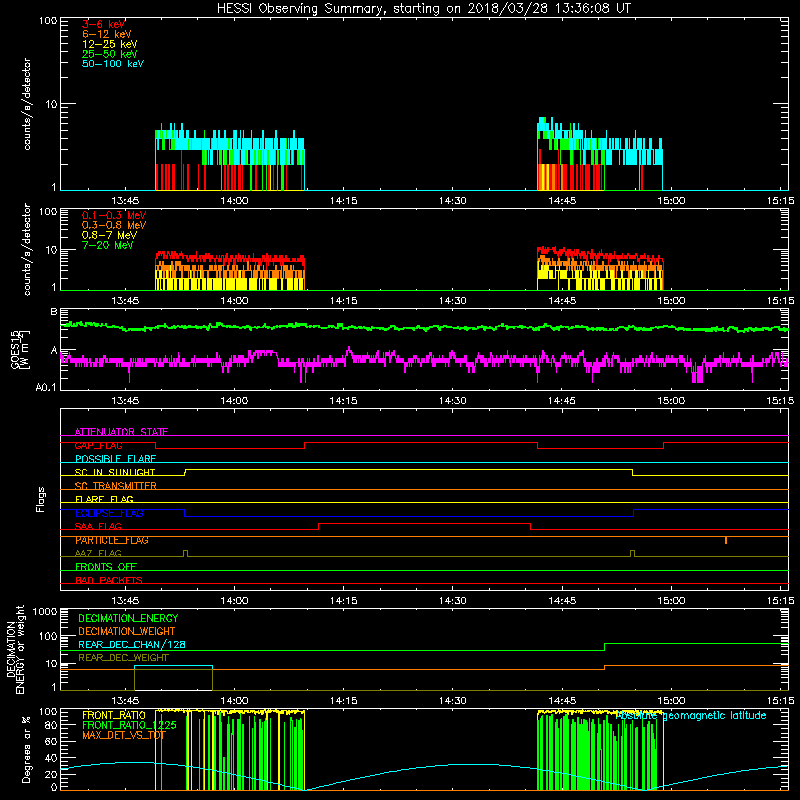Screen dimensions: 800x800
Task: Pick the cyan 50-100 keV legend entry
Action: pos(113,64)
